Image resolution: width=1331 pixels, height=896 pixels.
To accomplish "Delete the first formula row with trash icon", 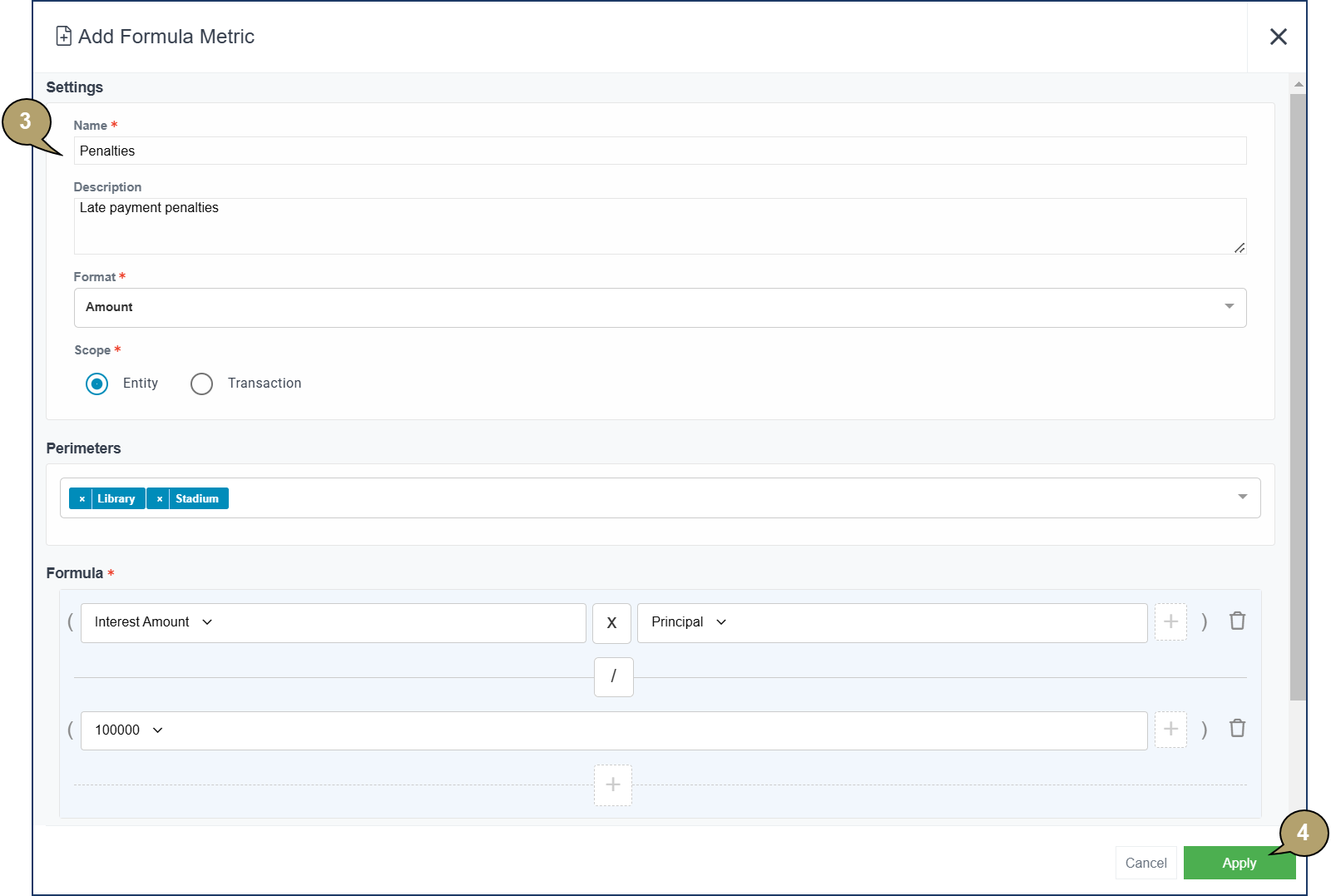I will click(1237, 621).
